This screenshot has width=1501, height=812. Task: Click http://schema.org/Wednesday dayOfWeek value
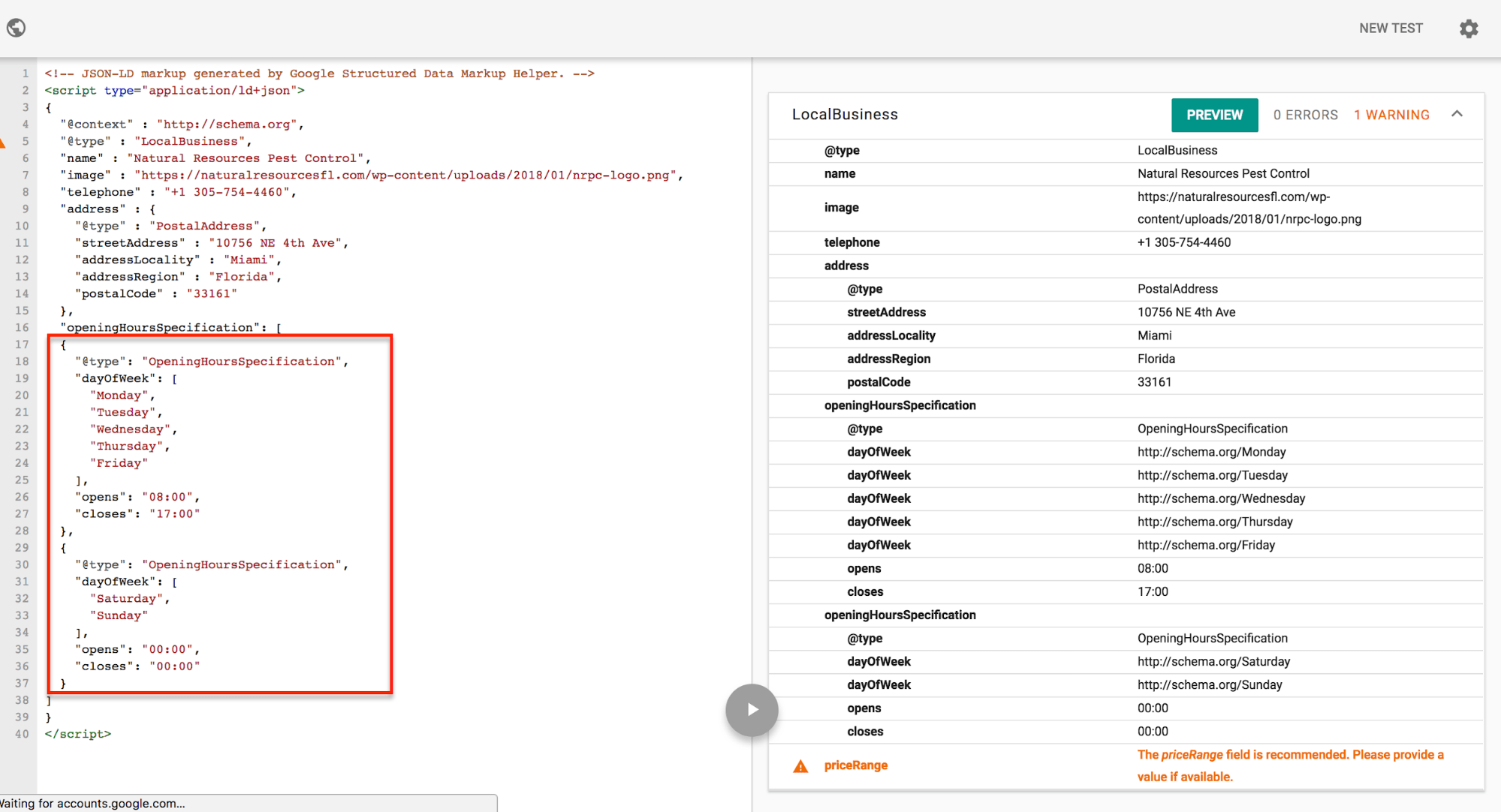point(1221,498)
